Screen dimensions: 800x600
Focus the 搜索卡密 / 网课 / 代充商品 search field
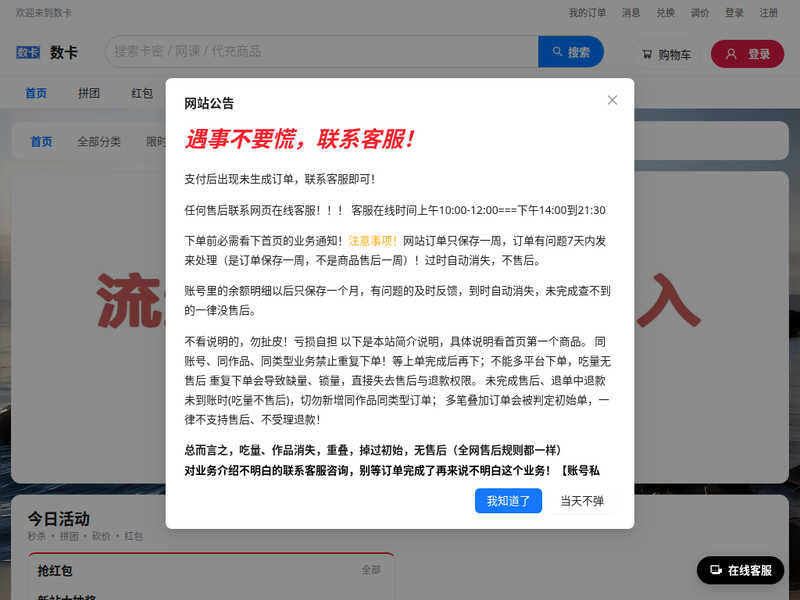click(x=321, y=52)
